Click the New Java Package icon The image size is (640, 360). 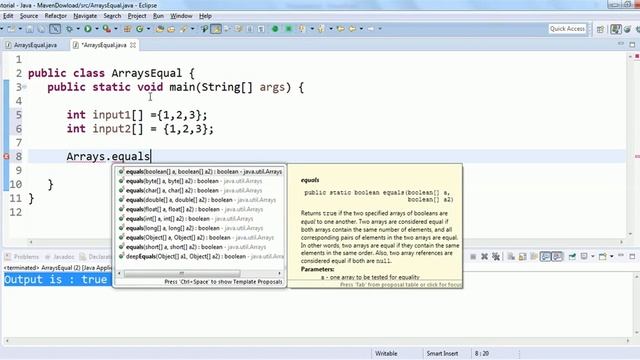point(127,29)
